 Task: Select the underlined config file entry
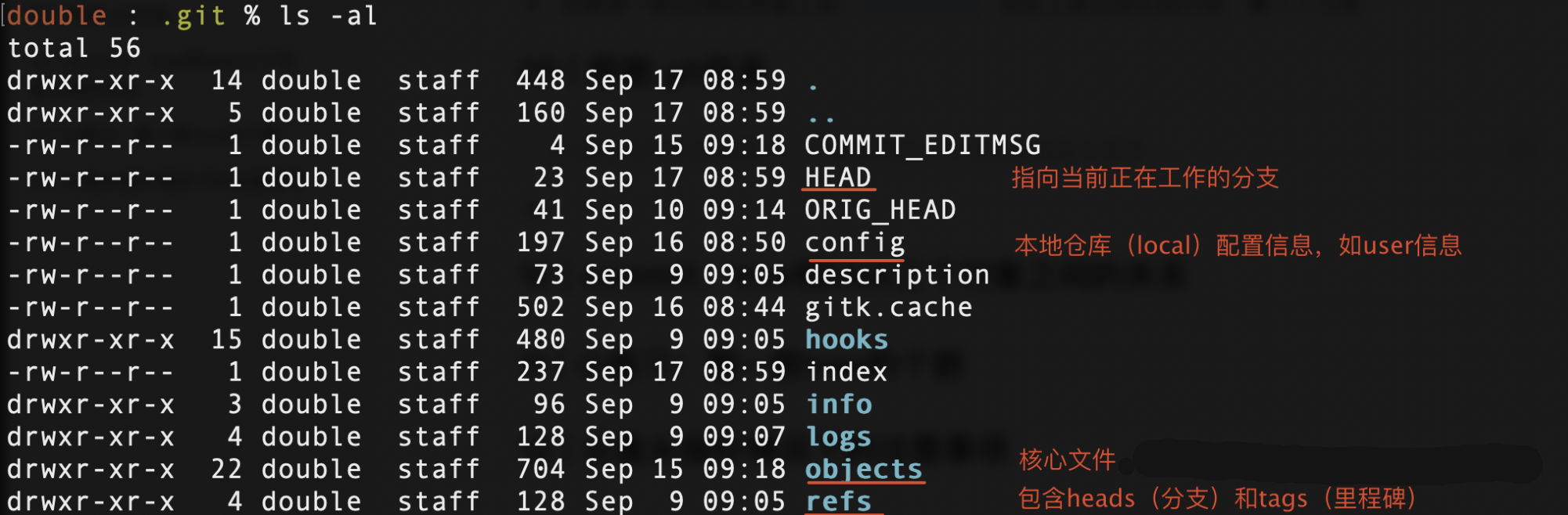pos(854,243)
